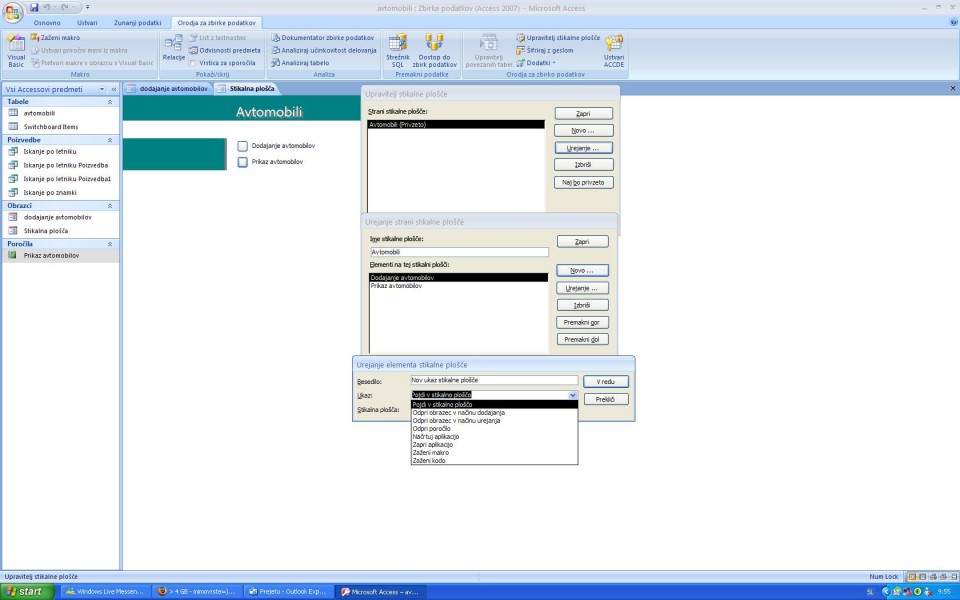Start the Analiziraj tabelo wizard
The image size is (960, 600).
click(x=301, y=62)
